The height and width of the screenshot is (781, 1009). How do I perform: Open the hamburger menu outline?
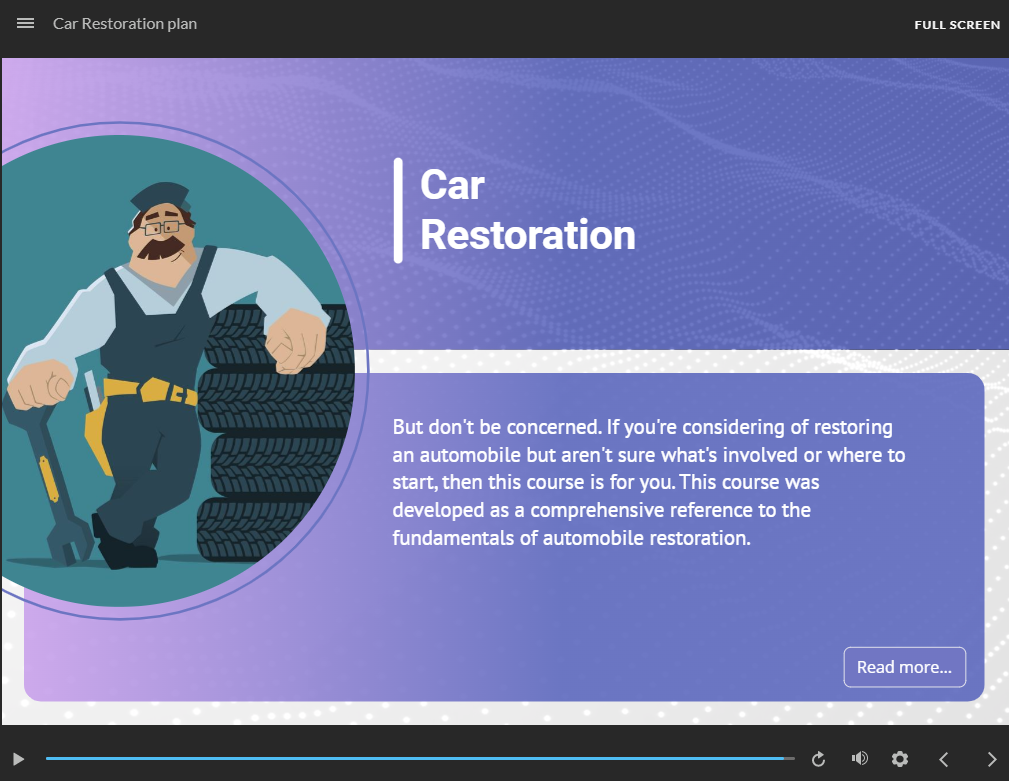click(25, 23)
